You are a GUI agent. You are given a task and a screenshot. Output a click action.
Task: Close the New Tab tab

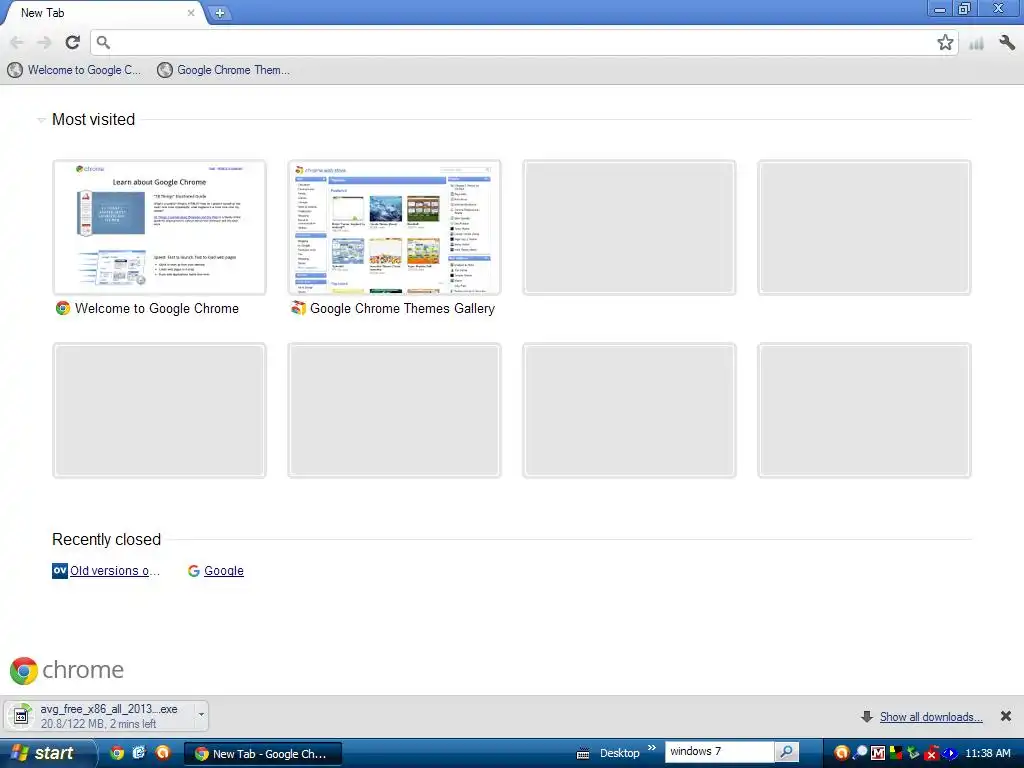[x=191, y=12]
